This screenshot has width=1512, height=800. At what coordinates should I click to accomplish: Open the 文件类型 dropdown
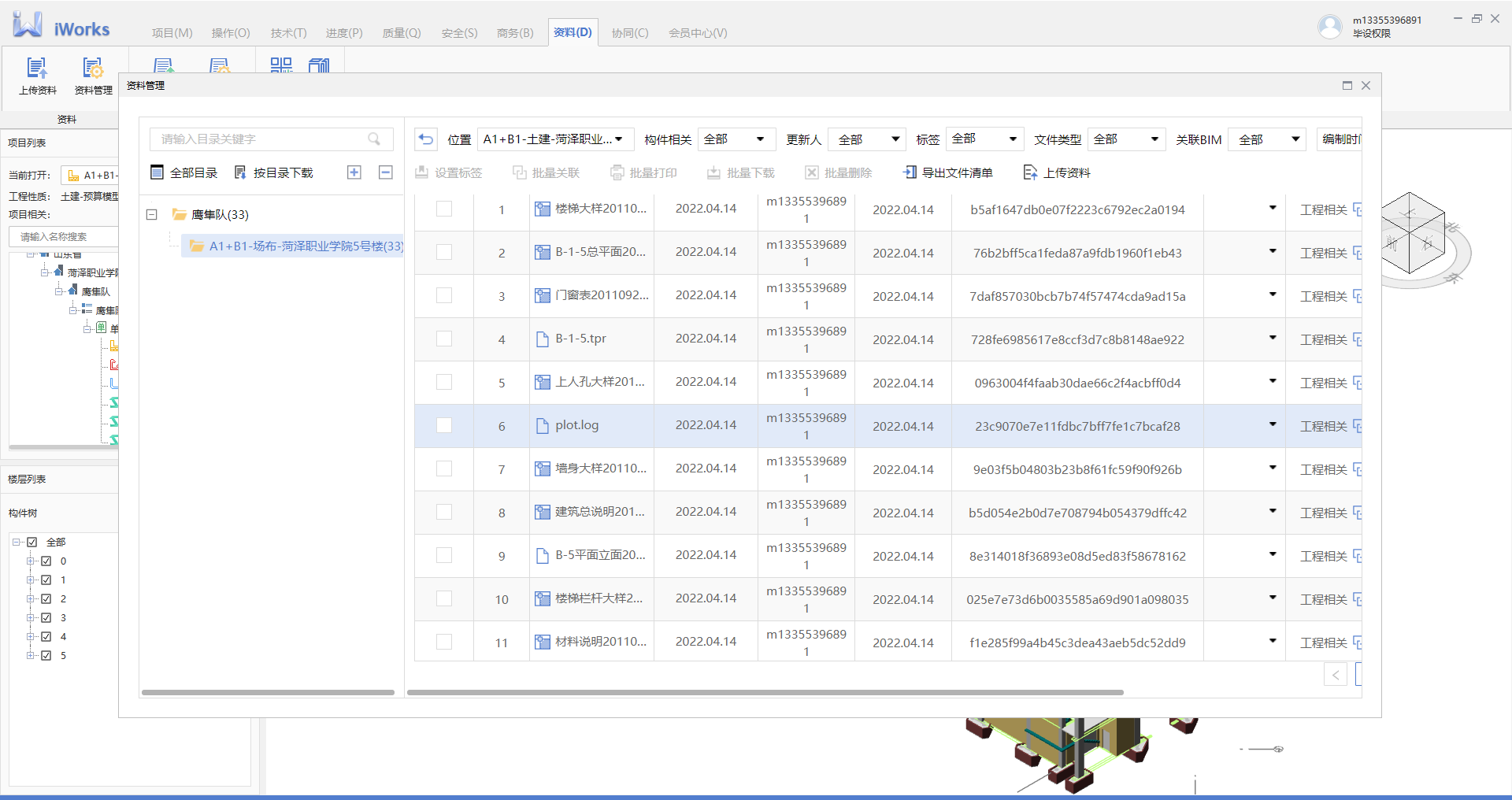(1127, 139)
